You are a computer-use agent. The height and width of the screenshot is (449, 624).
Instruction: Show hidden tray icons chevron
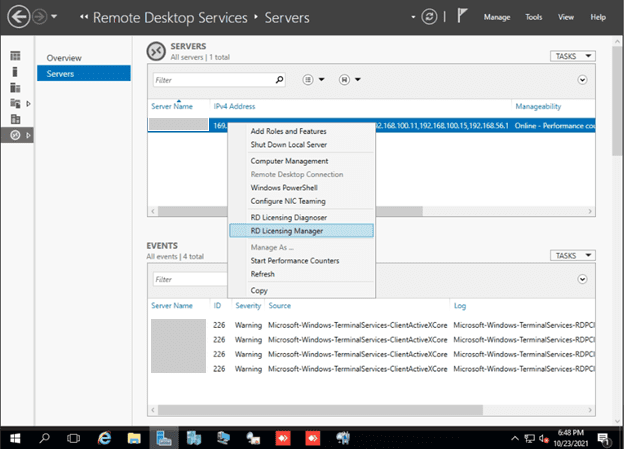[515, 439]
